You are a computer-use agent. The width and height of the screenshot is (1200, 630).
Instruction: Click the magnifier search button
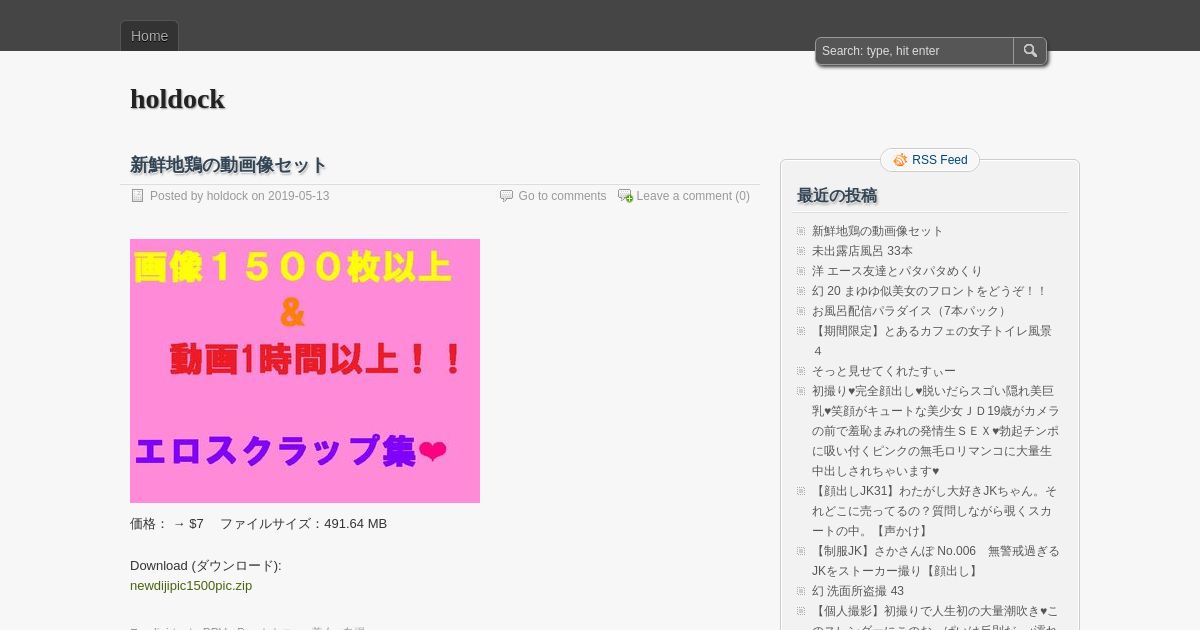[x=1030, y=51]
